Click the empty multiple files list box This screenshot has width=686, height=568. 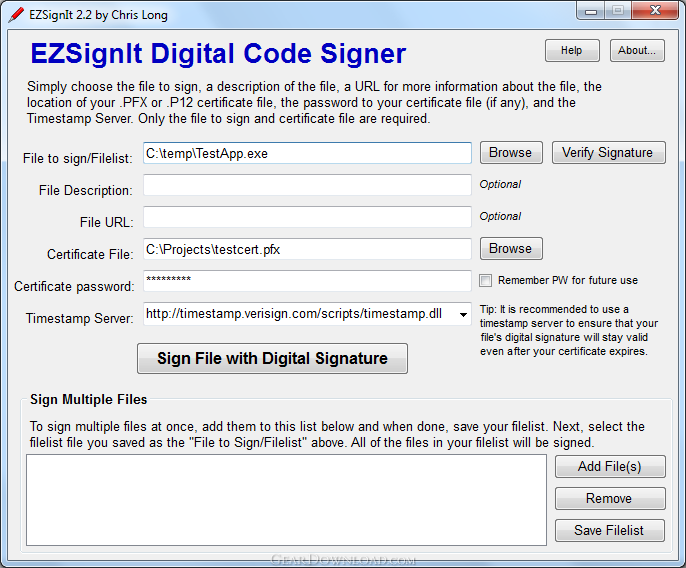click(287, 500)
